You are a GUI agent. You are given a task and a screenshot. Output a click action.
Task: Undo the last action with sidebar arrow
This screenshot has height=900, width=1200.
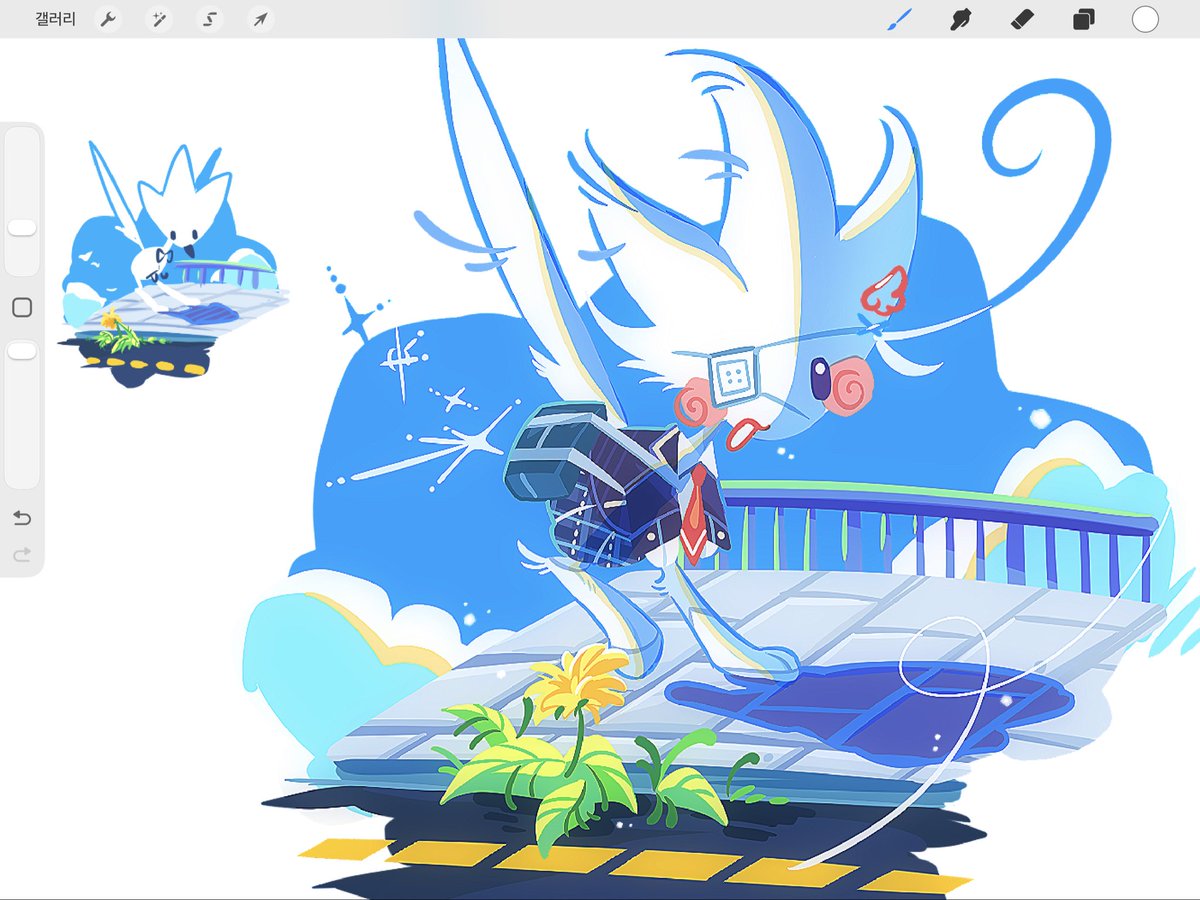pos(22,518)
